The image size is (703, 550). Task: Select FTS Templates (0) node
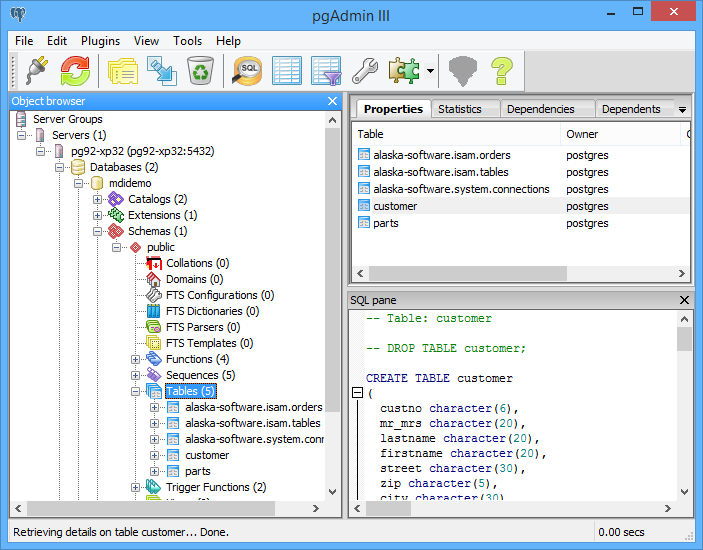[x=209, y=343]
